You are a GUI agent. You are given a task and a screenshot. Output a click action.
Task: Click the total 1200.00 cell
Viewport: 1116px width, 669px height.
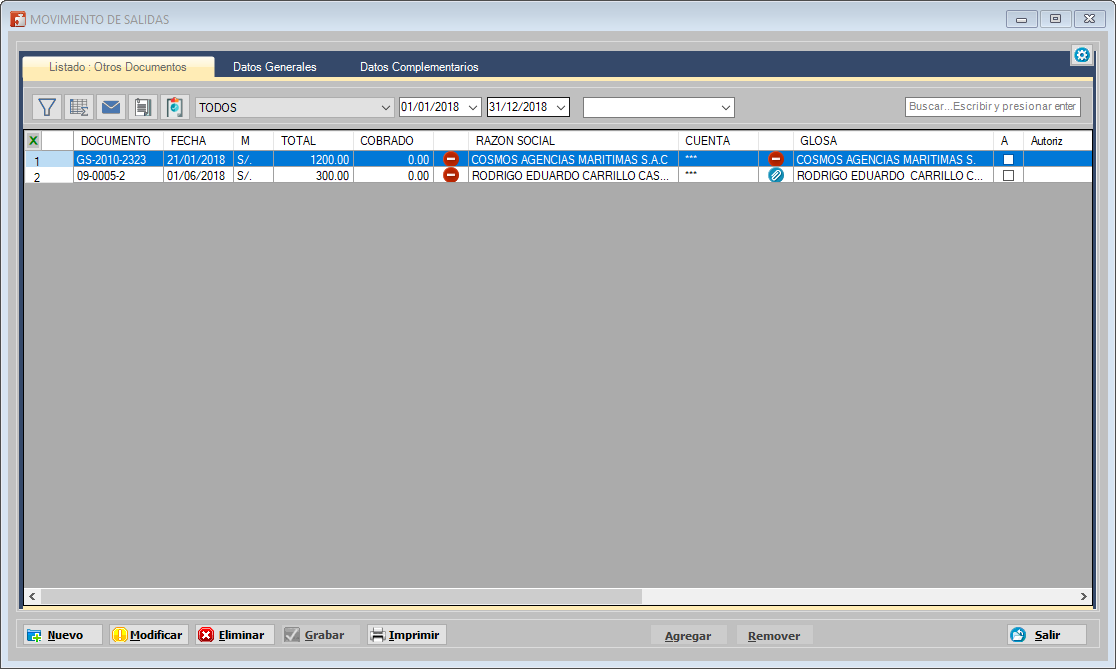pos(313,159)
